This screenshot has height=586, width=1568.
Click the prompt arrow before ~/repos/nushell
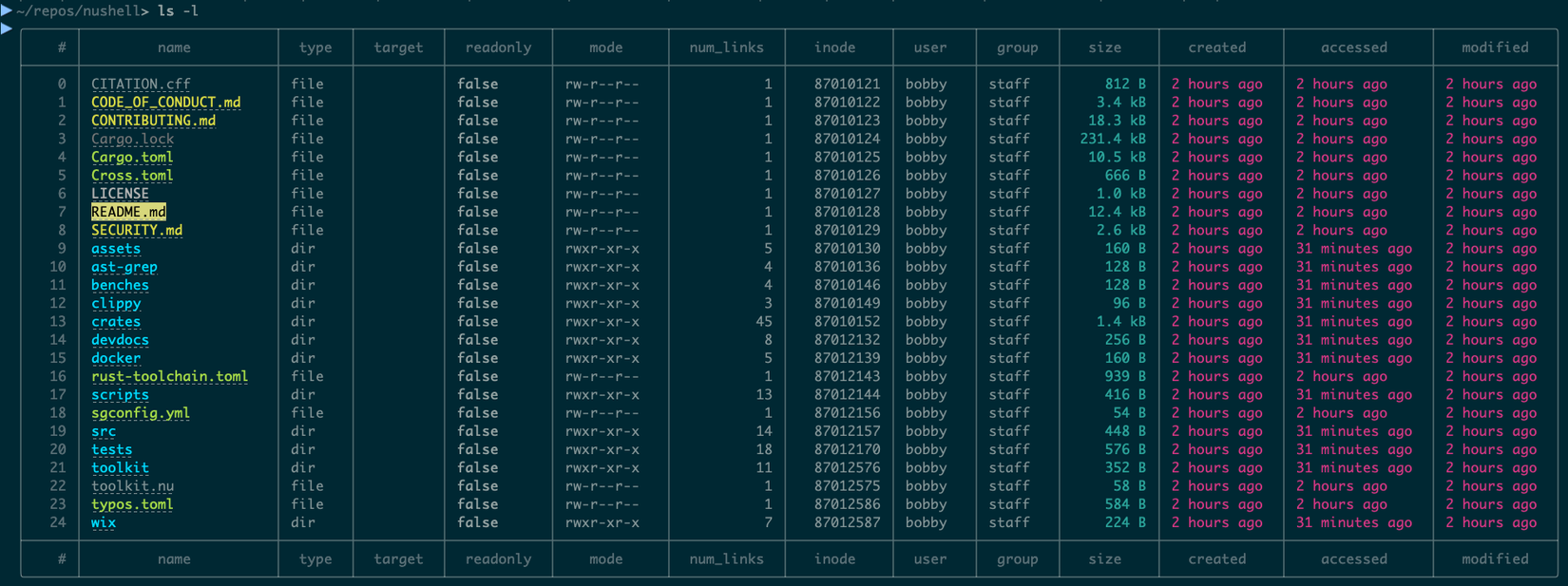[x=7, y=10]
